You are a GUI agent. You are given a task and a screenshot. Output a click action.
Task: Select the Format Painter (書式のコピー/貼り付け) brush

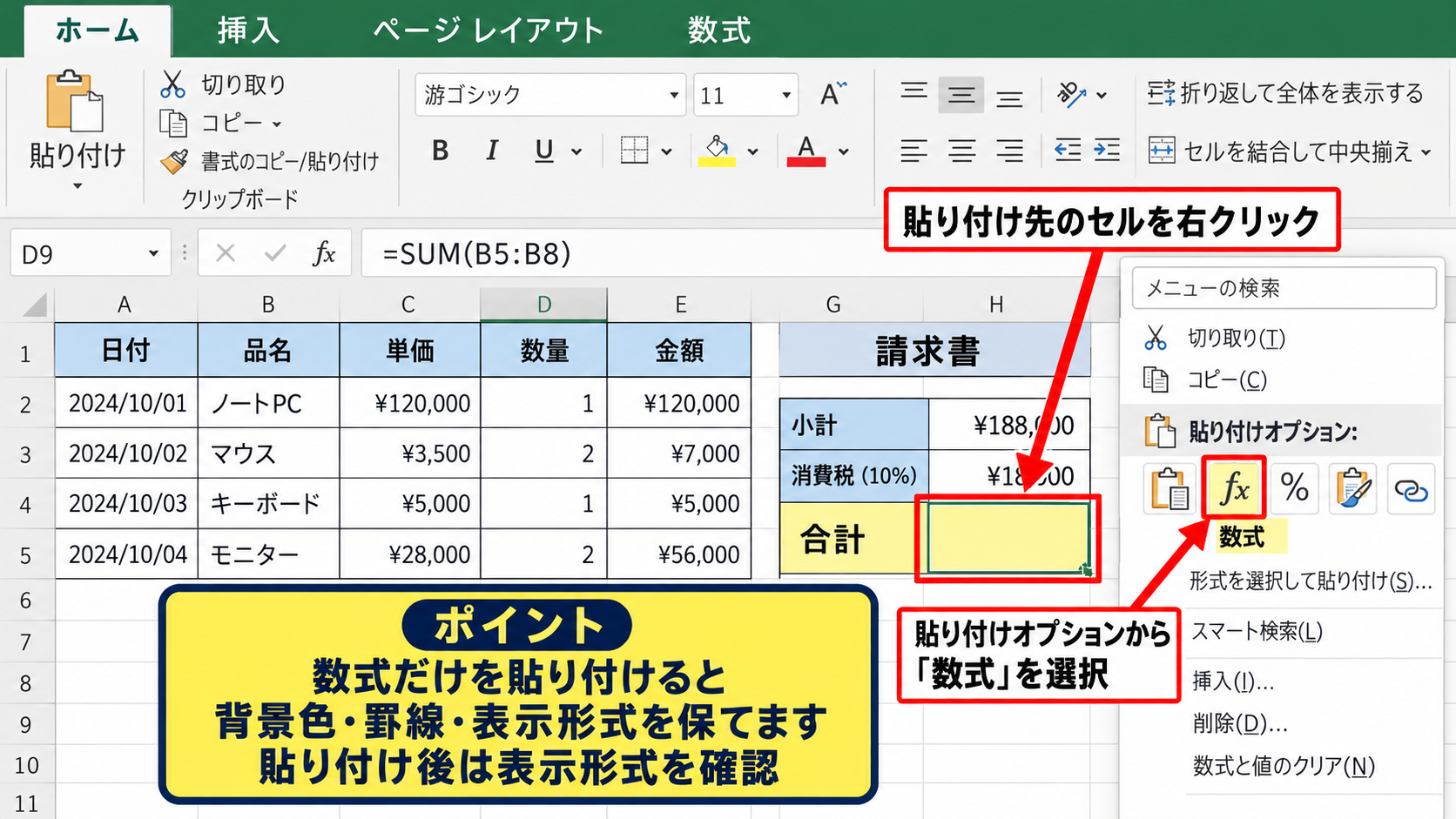click(x=174, y=161)
